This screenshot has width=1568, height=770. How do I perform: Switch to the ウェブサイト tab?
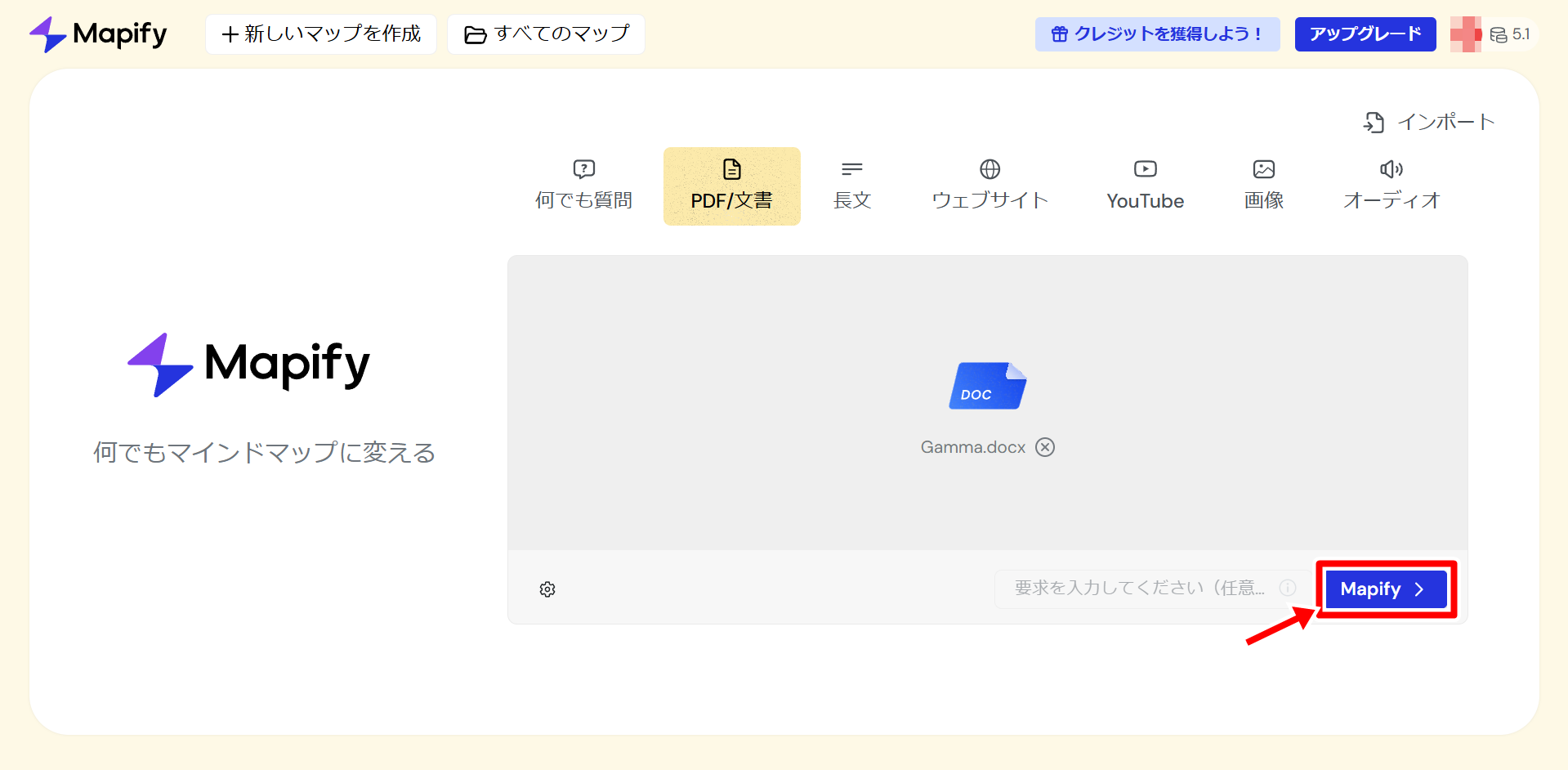point(990,186)
